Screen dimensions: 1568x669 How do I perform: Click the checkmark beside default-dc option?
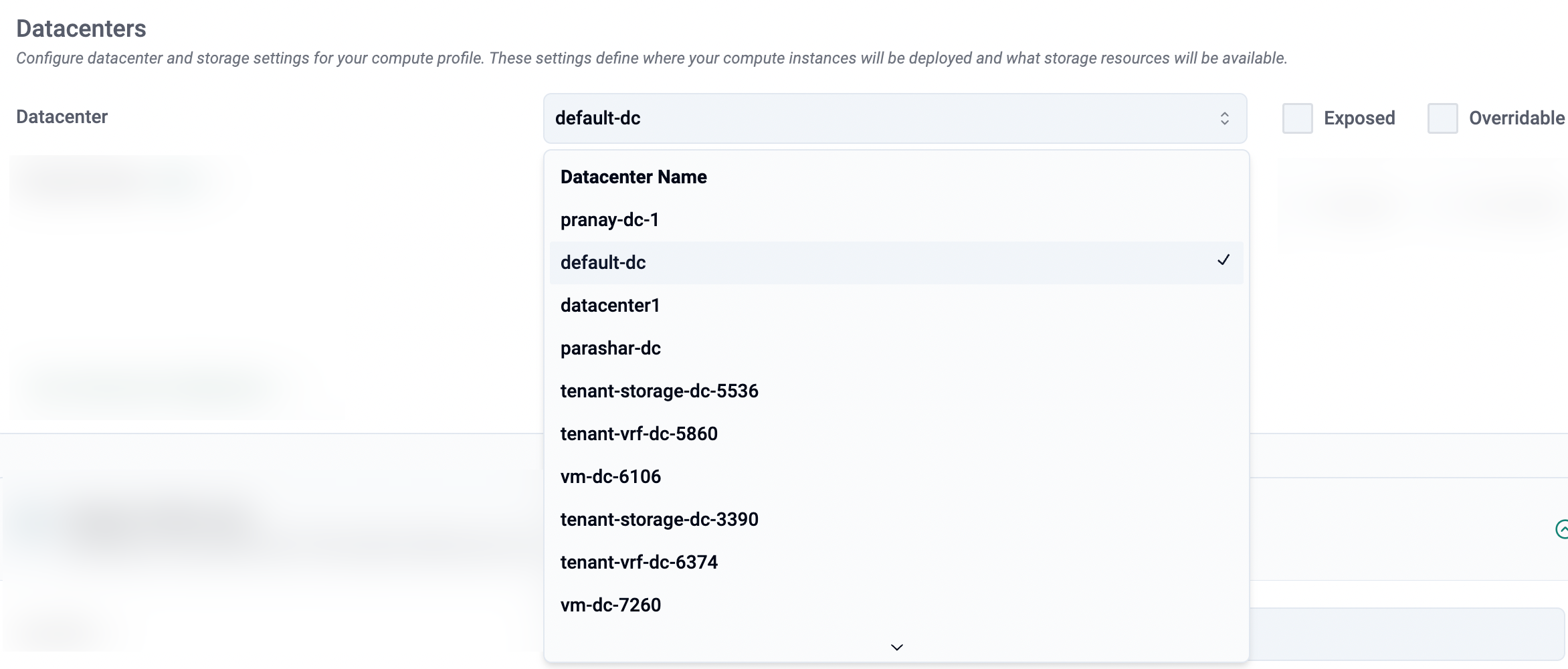pos(1223,260)
